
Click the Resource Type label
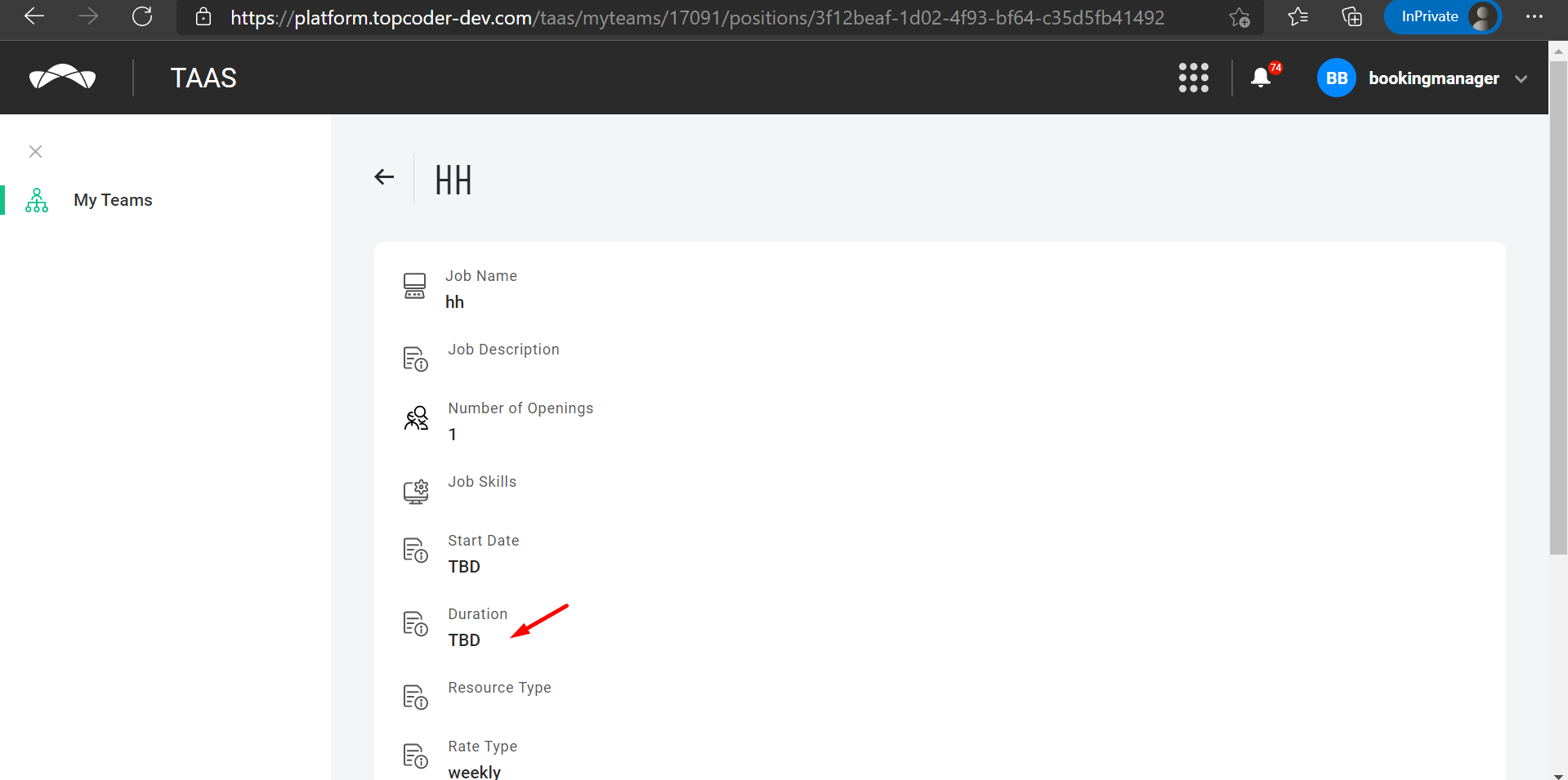[x=499, y=688]
